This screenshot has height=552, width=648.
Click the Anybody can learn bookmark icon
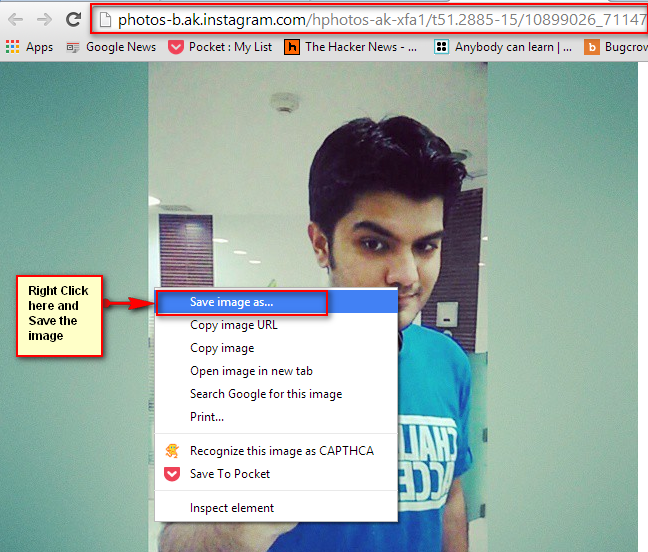(441, 47)
